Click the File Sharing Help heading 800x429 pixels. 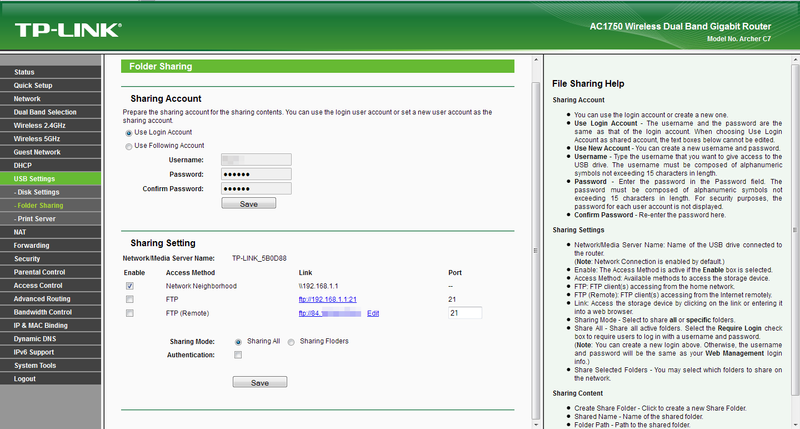[x=588, y=84]
